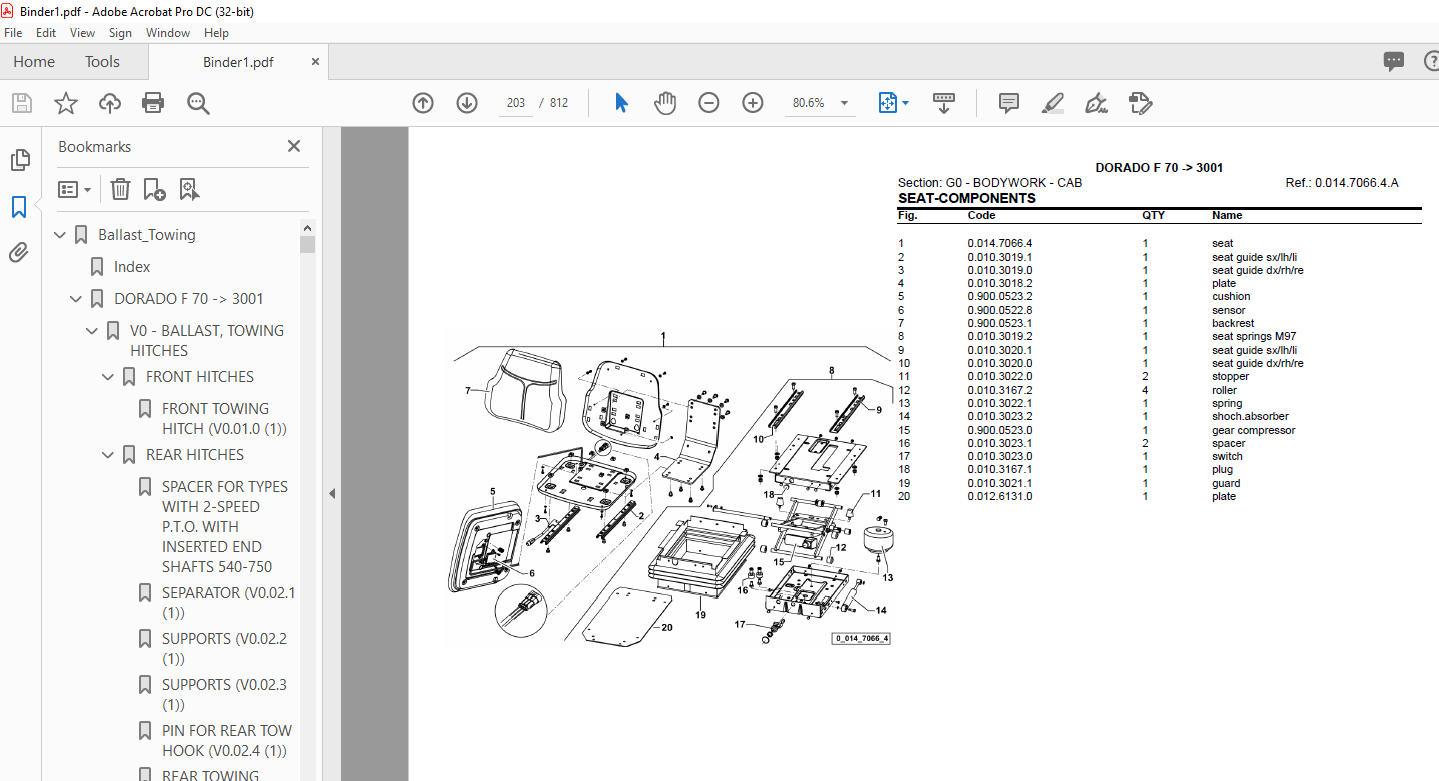Open the bookmarks options dropdown
The height and width of the screenshot is (781, 1439).
coord(75,189)
